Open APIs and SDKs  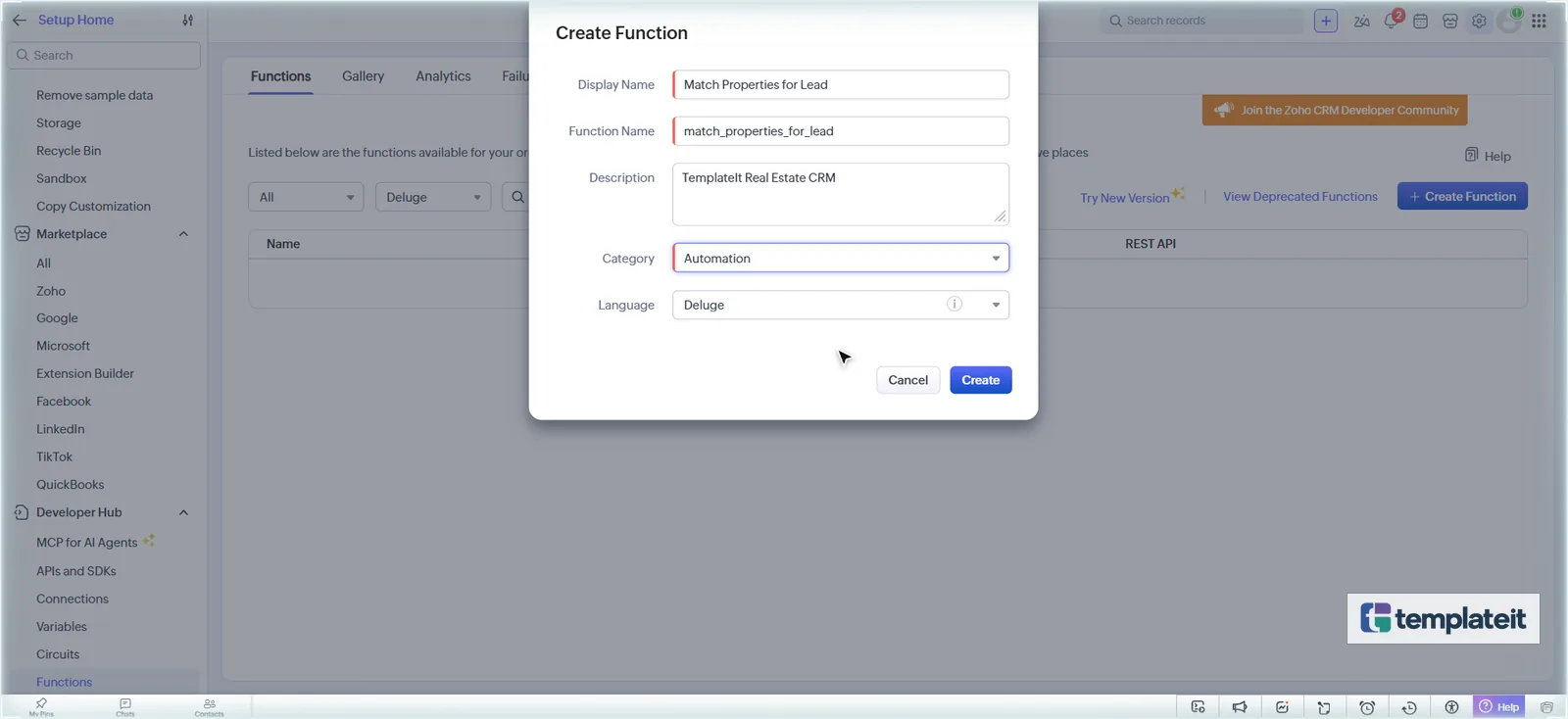click(76, 571)
